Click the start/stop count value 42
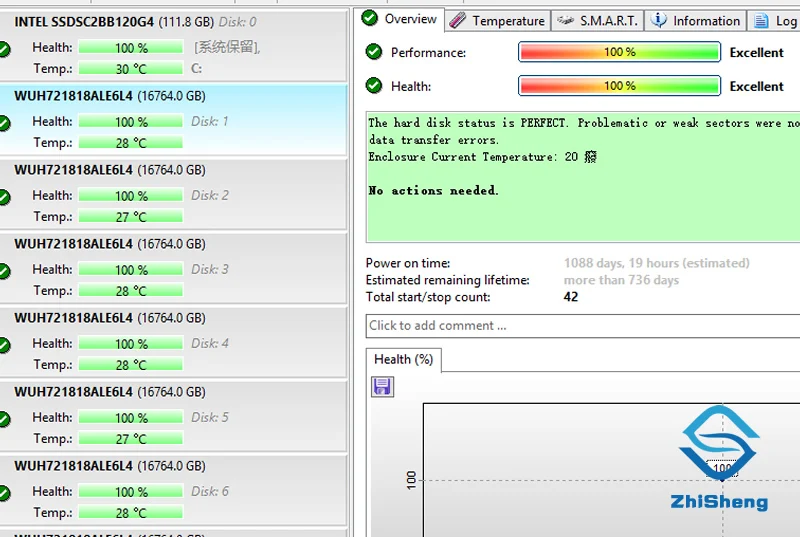 (571, 297)
